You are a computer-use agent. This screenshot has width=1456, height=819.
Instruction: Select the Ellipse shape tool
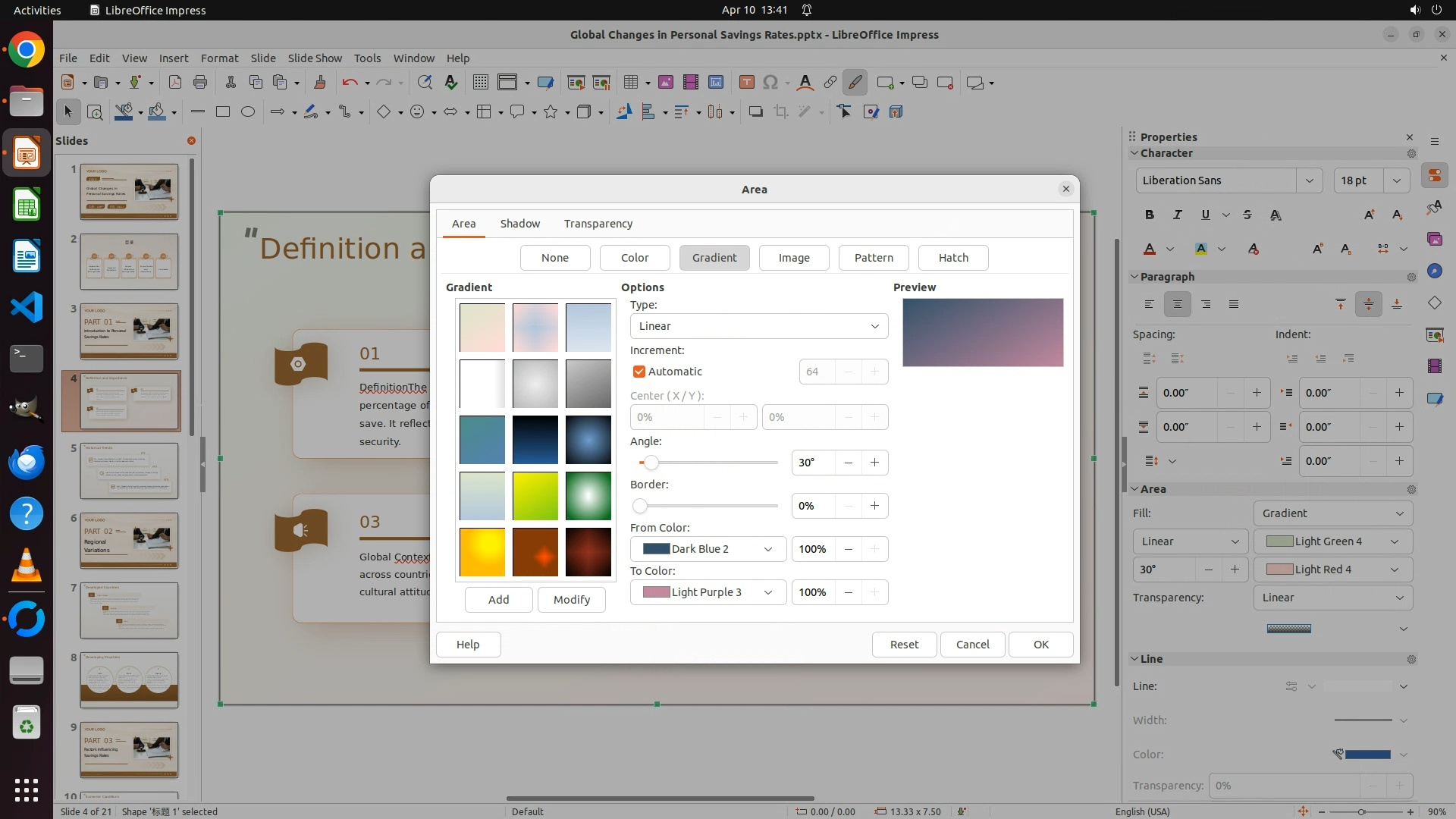point(248,111)
